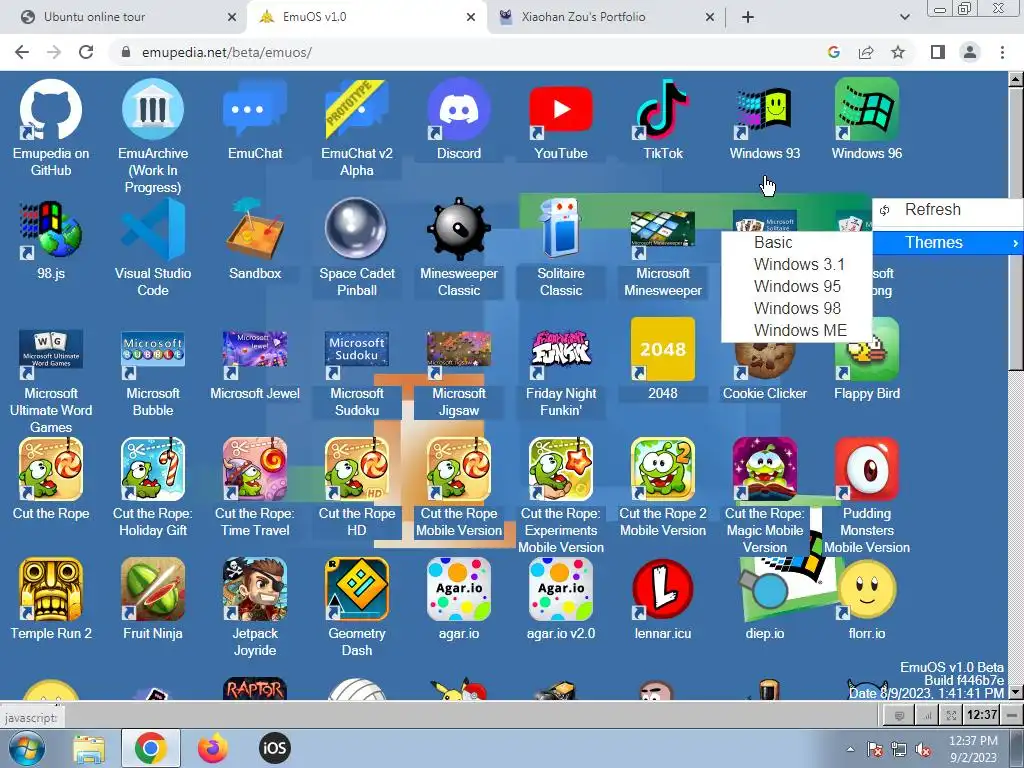Open EmuChat v2 Alpha prototype icon
This screenshot has height=768, width=1024.
(357, 110)
